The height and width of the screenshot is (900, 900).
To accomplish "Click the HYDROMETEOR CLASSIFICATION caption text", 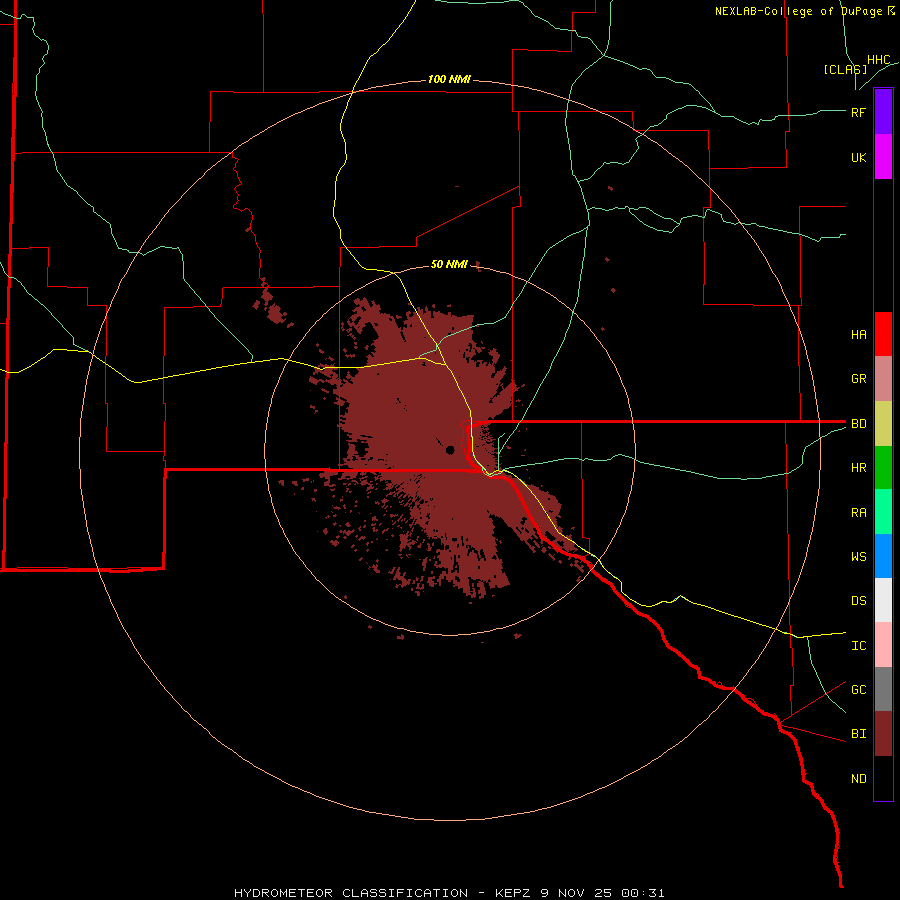I will (x=351, y=893).
